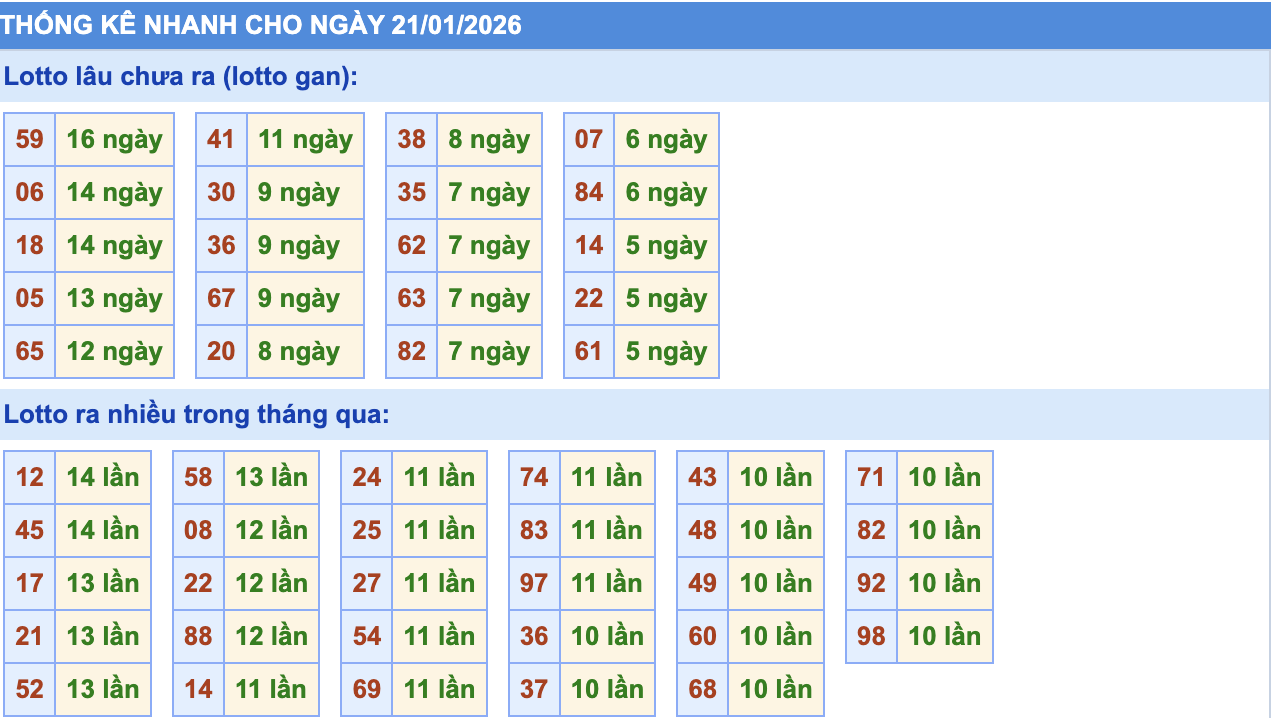Click lotto number 07
Viewport: 1273px width, 718px height.
tap(589, 139)
